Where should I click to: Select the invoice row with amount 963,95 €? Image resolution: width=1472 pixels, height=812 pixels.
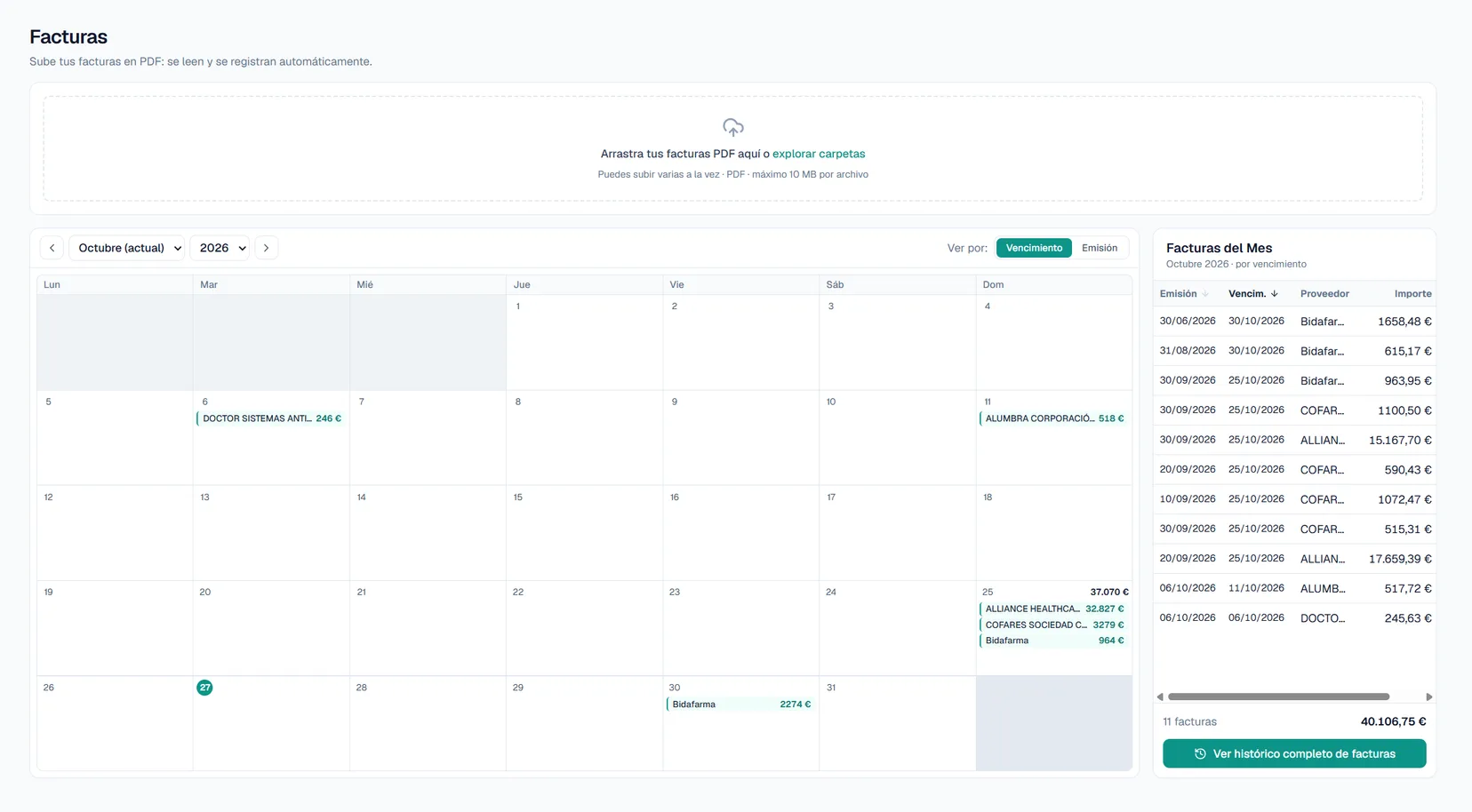point(1294,381)
